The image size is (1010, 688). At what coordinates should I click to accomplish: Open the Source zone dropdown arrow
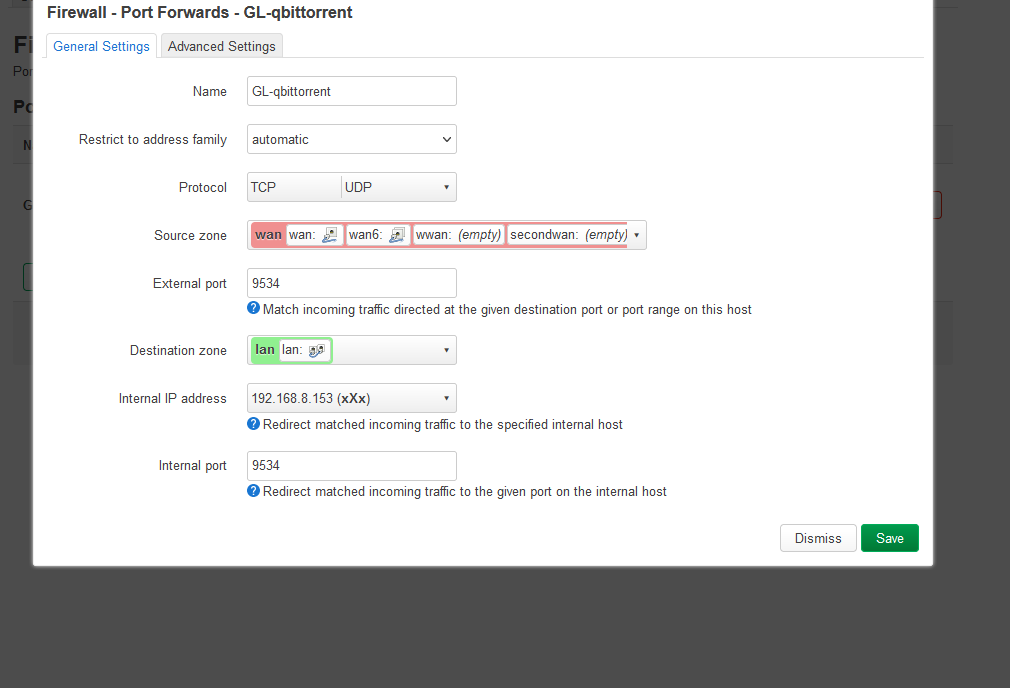[x=636, y=235]
